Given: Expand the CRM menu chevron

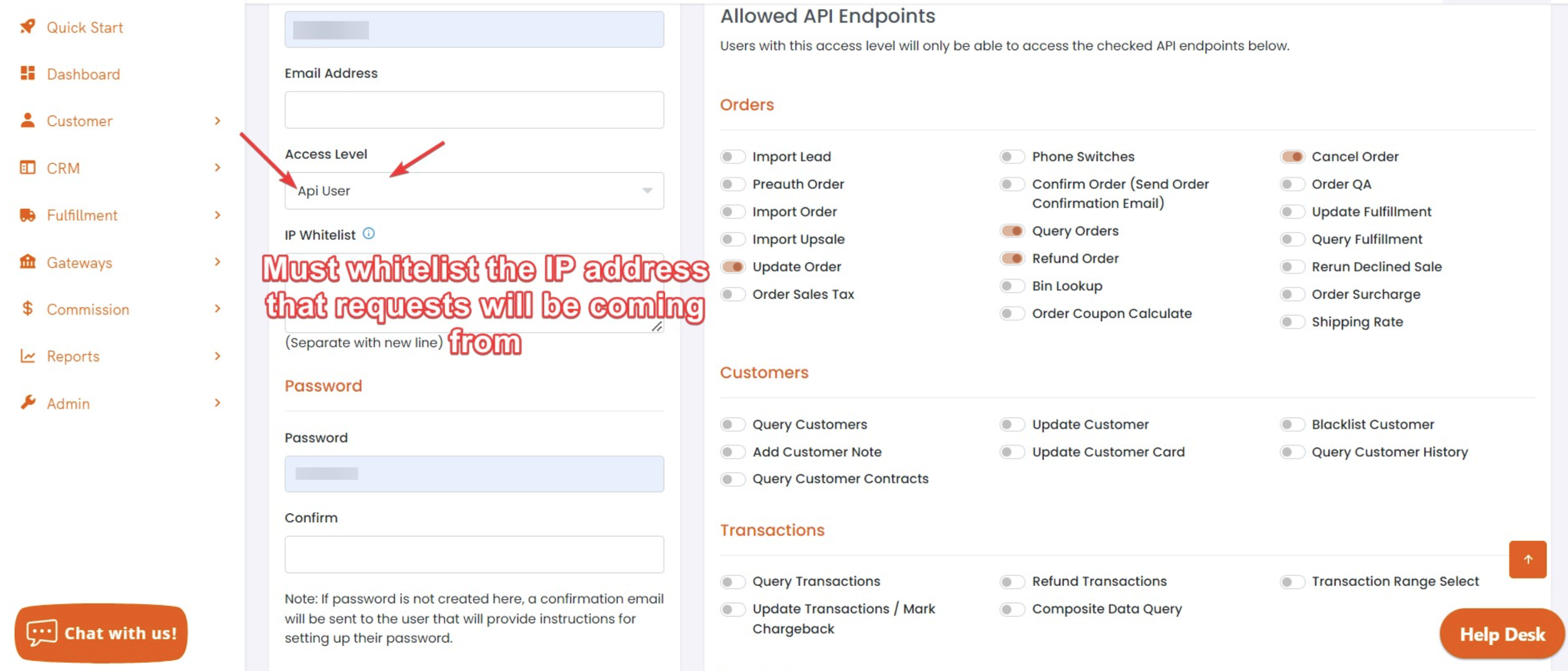Looking at the screenshot, I should 217,168.
